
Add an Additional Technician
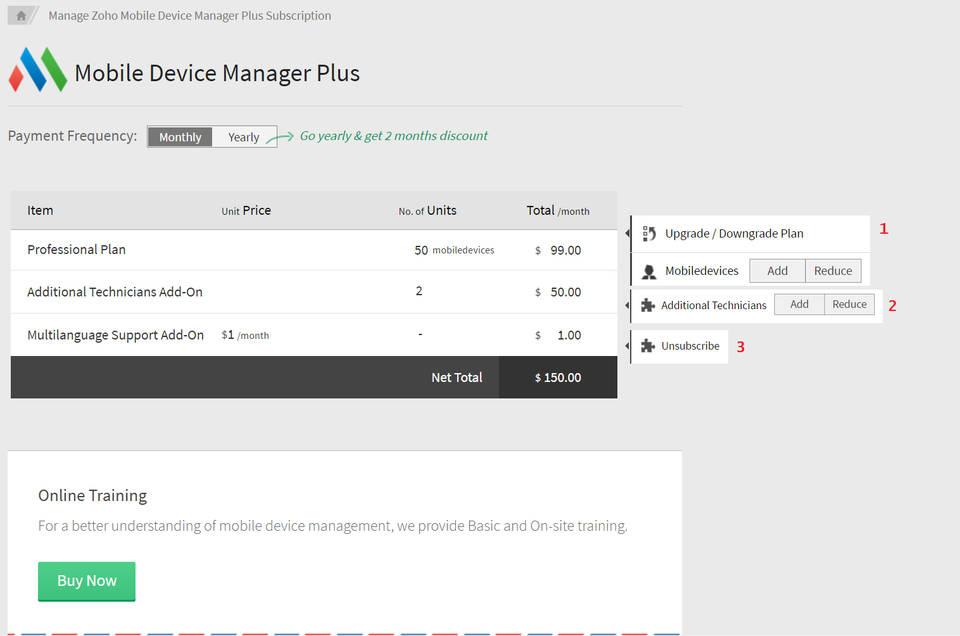(x=799, y=304)
